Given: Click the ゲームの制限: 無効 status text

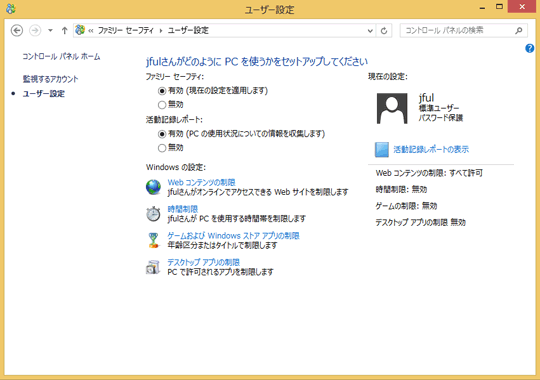Looking at the screenshot, I should pos(406,206).
